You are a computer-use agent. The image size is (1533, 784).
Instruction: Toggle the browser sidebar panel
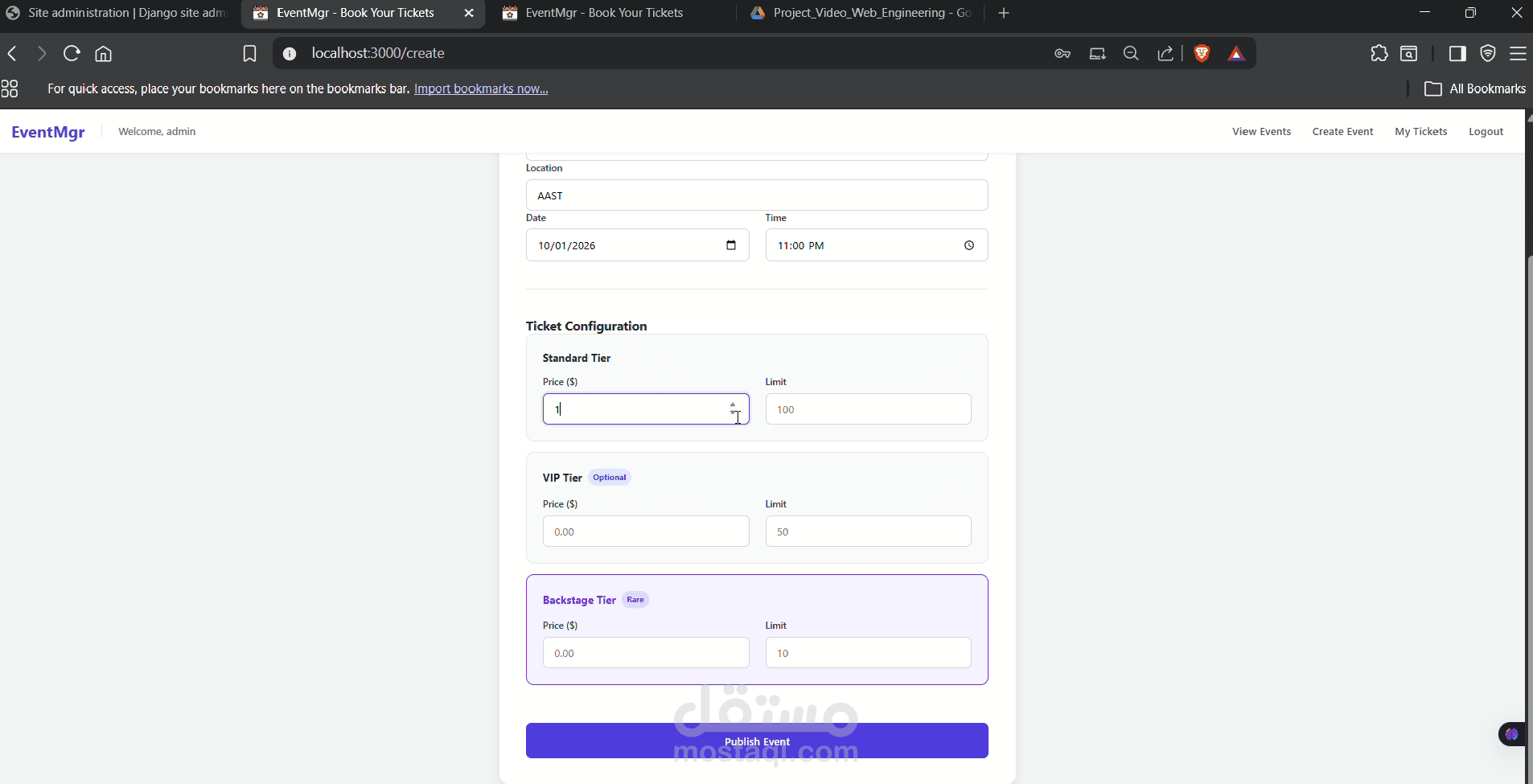[1457, 54]
